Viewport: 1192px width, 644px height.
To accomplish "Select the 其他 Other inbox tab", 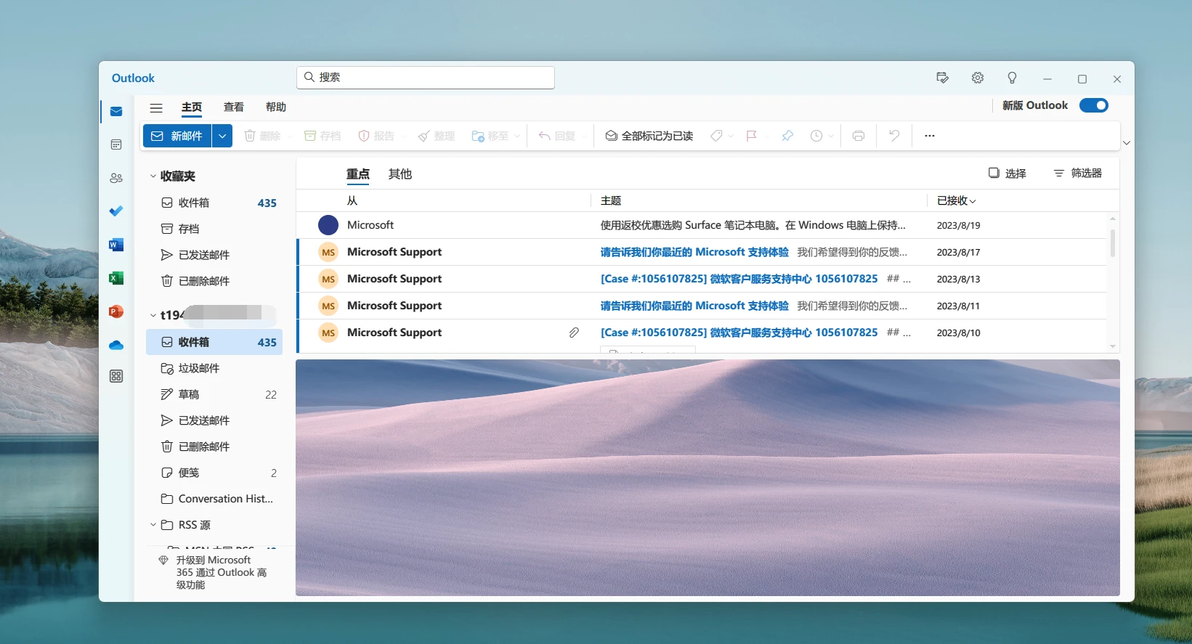I will click(400, 174).
